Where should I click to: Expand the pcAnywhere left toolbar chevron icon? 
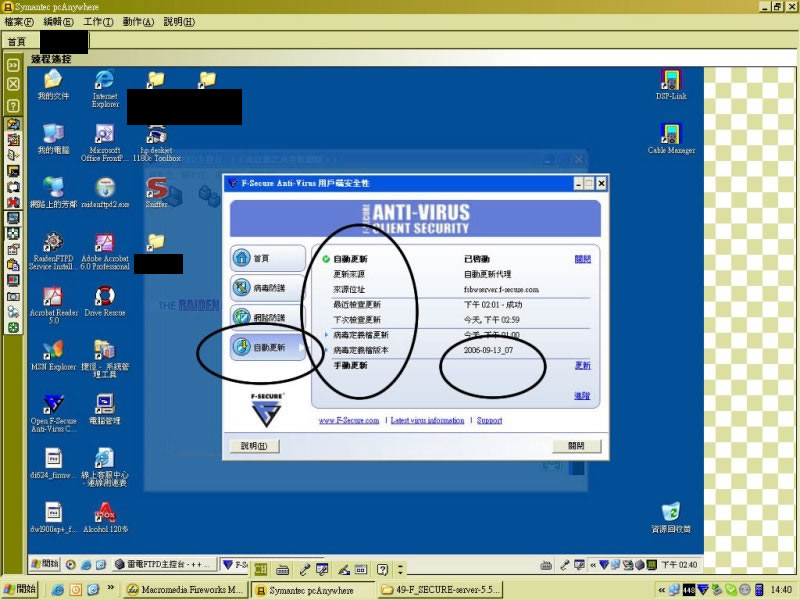(13, 65)
